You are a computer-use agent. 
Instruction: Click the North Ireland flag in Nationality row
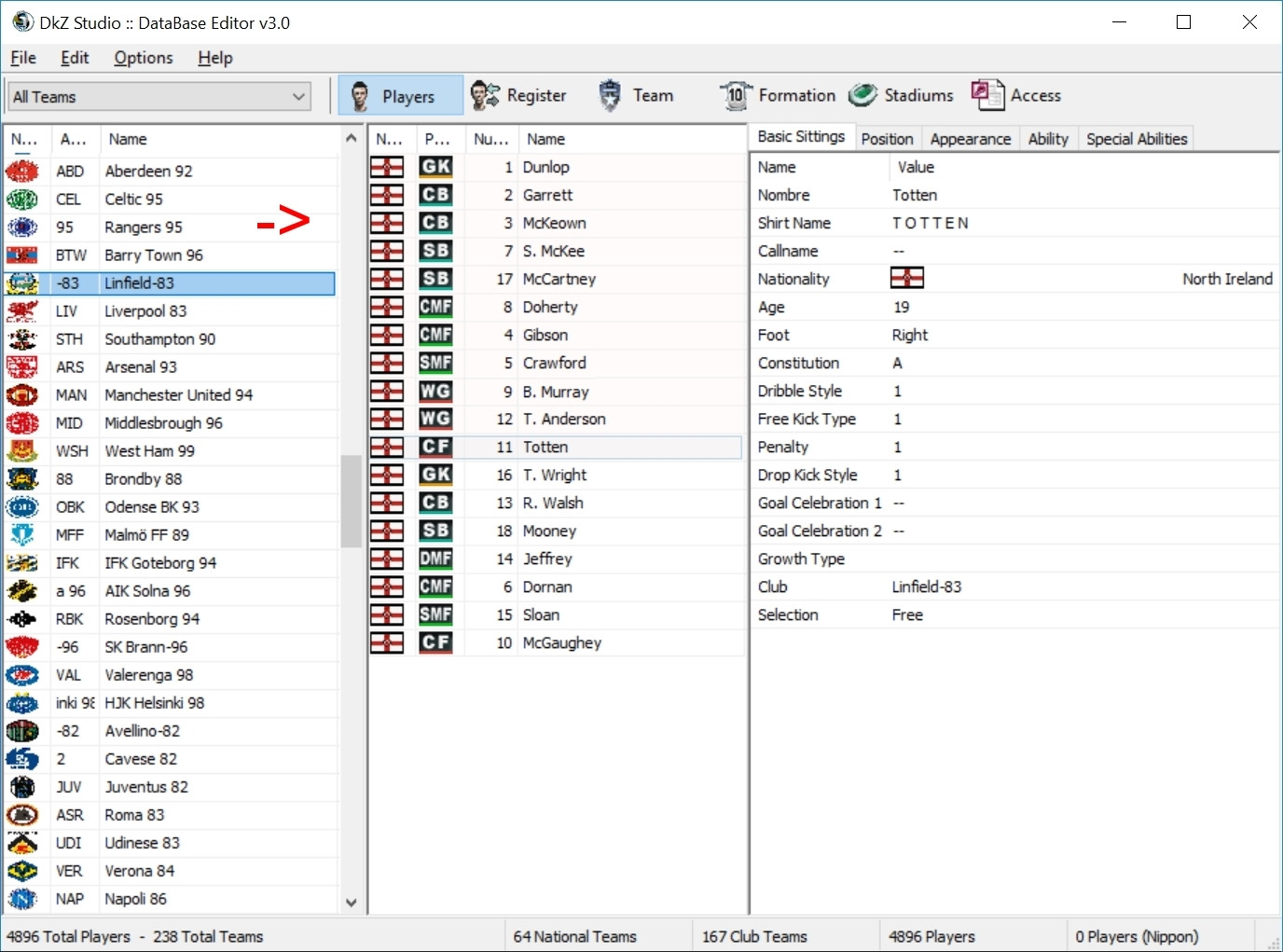click(907, 278)
